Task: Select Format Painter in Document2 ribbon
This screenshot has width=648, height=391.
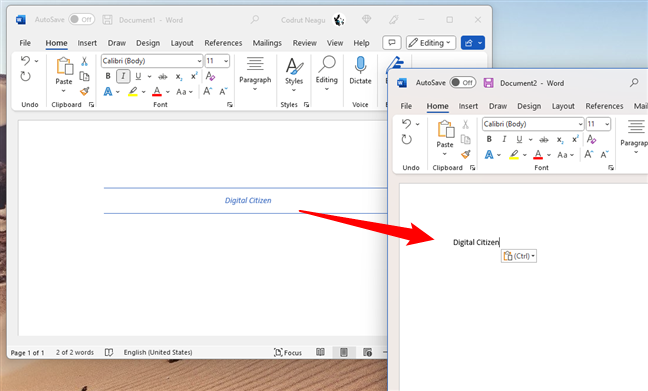Action: coord(466,154)
